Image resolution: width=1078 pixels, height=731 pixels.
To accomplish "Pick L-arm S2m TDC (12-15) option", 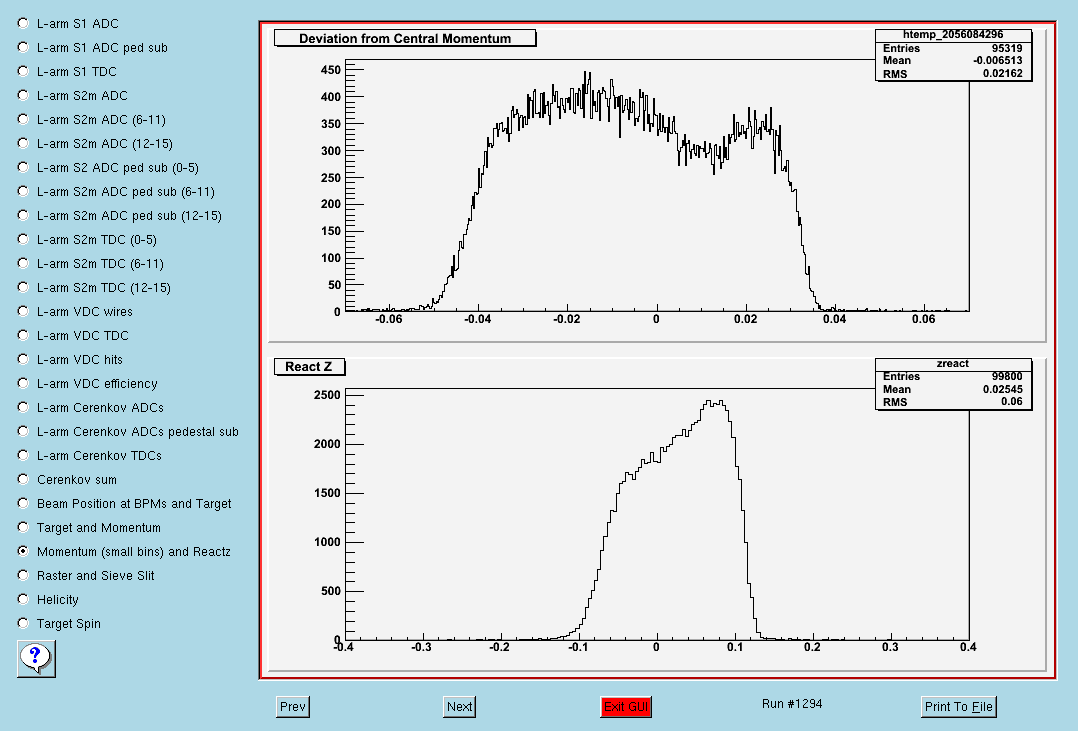I will [x=23, y=287].
